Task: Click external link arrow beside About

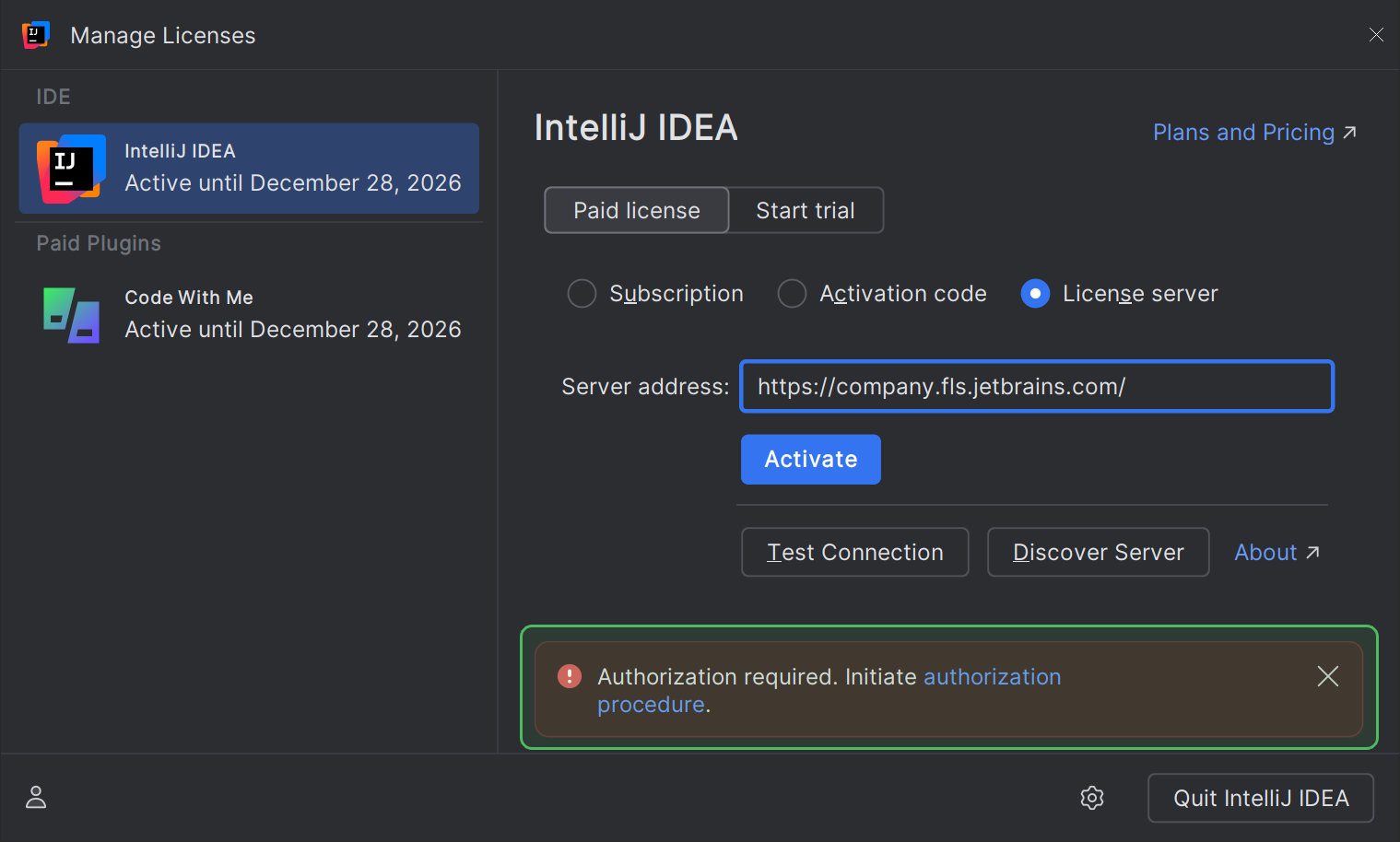Action: [1312, 552]
